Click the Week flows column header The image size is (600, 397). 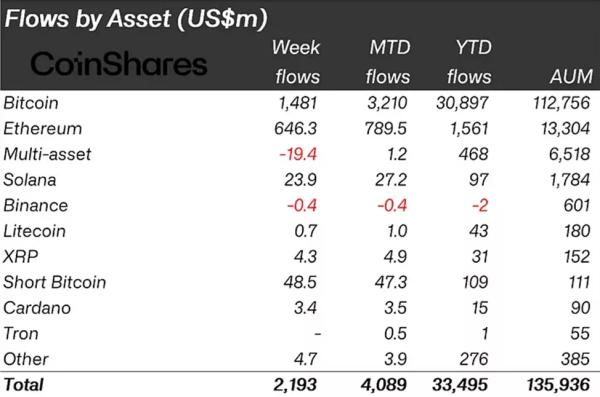click(296, 62)
